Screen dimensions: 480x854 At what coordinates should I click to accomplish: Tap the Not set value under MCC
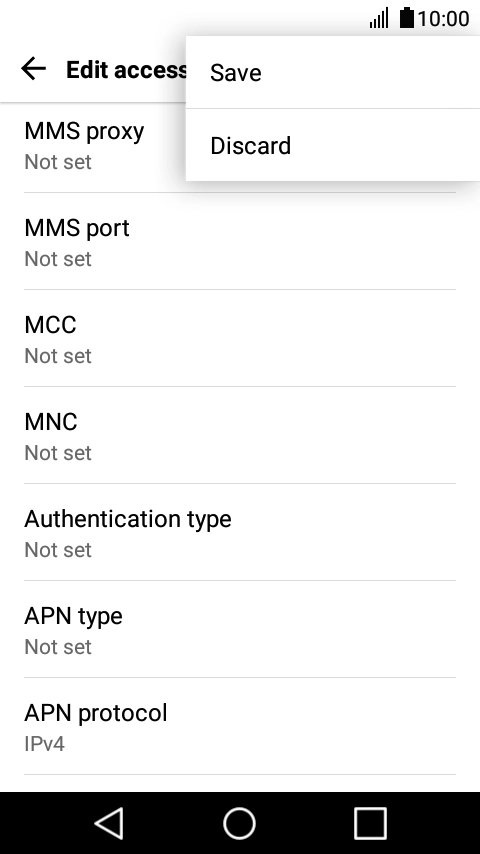click(58, 356)
